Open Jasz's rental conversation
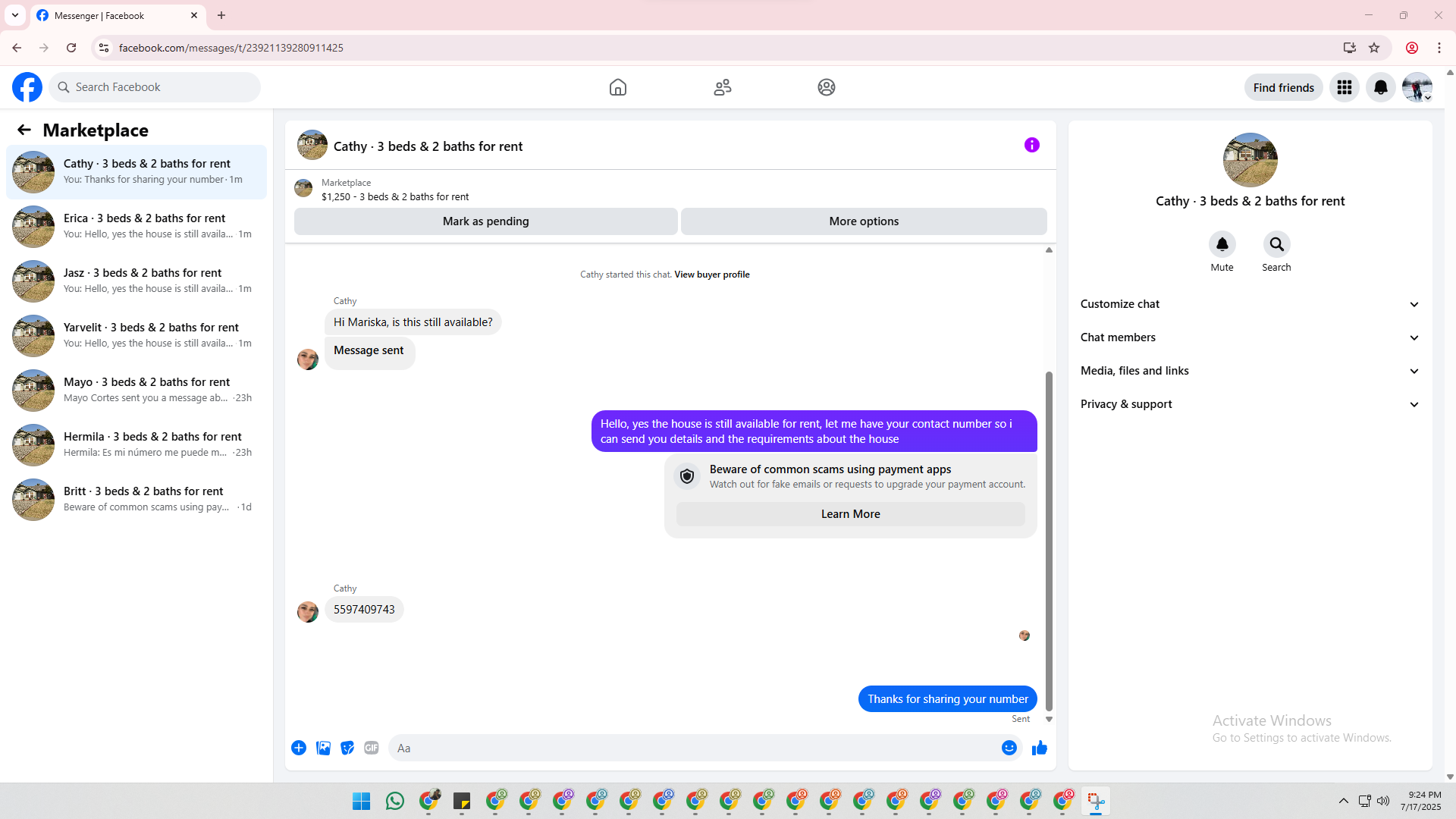This screenshot has width=1456, height=819. (x=136, y=281)
